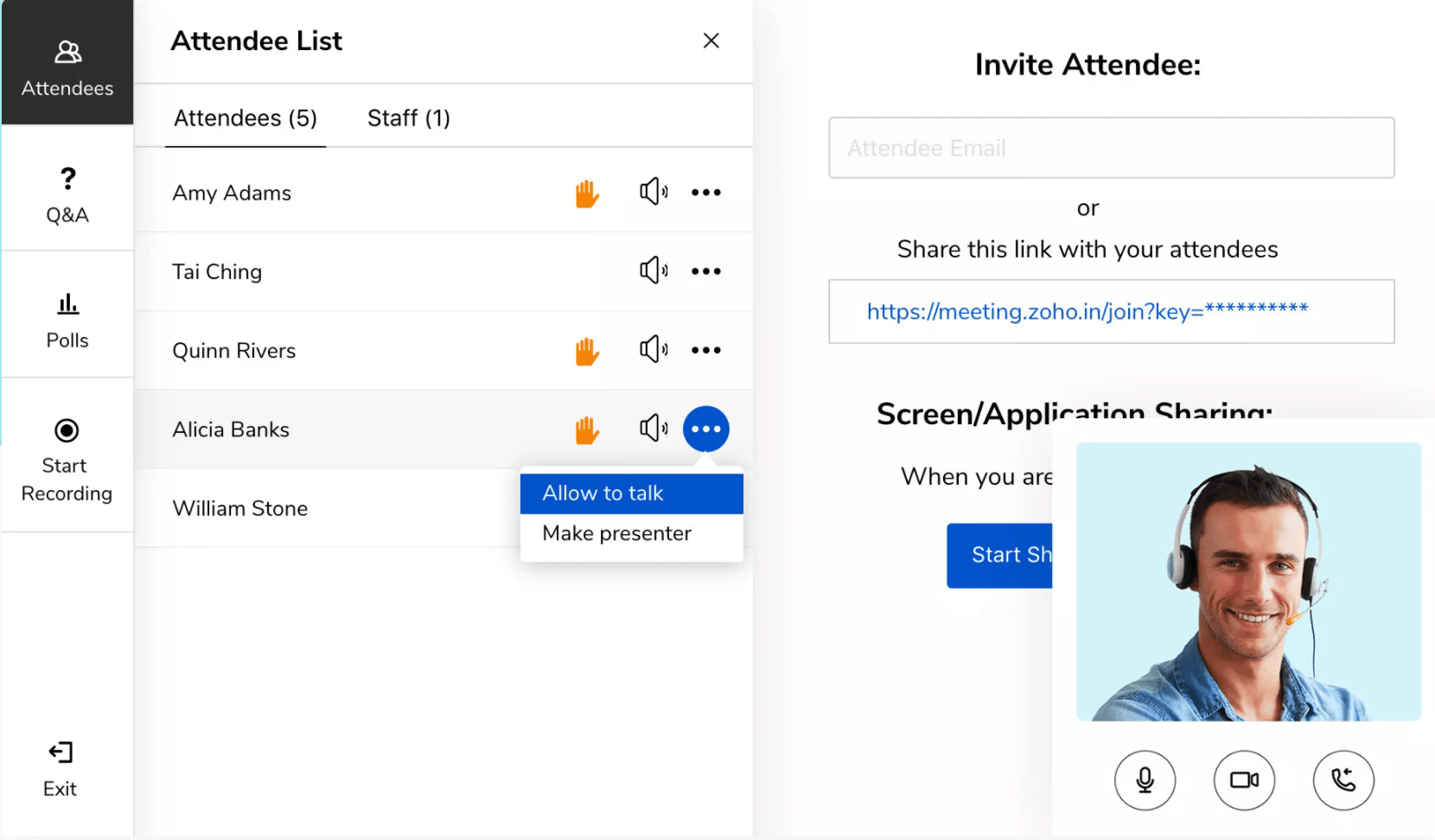Viewport: 1435px width, 840px height.
Task: Toggle the camera video button
Action: 1244,780
